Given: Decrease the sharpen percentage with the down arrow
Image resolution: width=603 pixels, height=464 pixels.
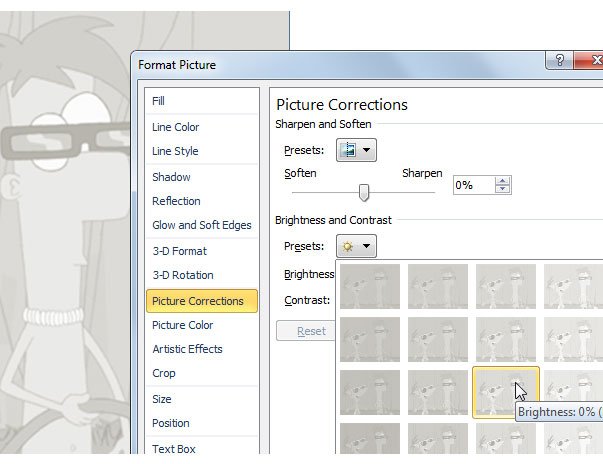Looking at the screenshot, I should pyautogui.click(x=503, y=190).
